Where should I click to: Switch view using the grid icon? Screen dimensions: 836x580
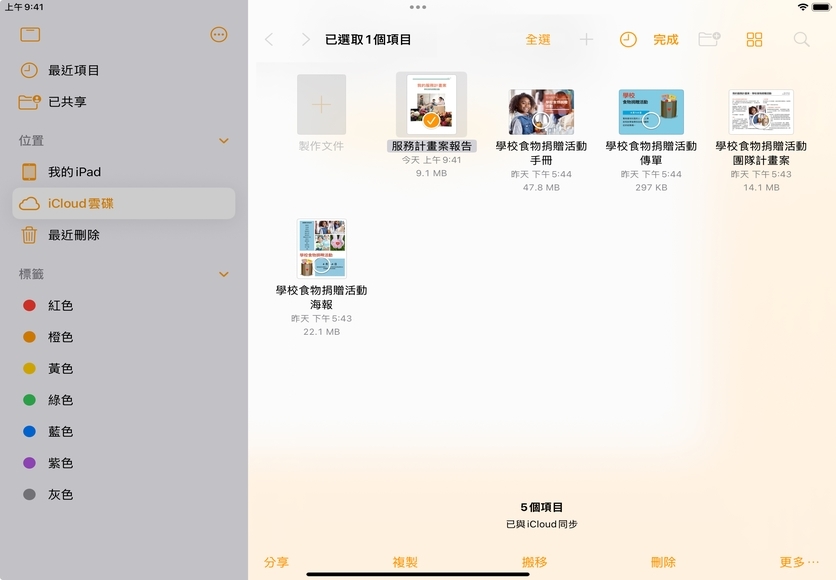click(754, 40)
